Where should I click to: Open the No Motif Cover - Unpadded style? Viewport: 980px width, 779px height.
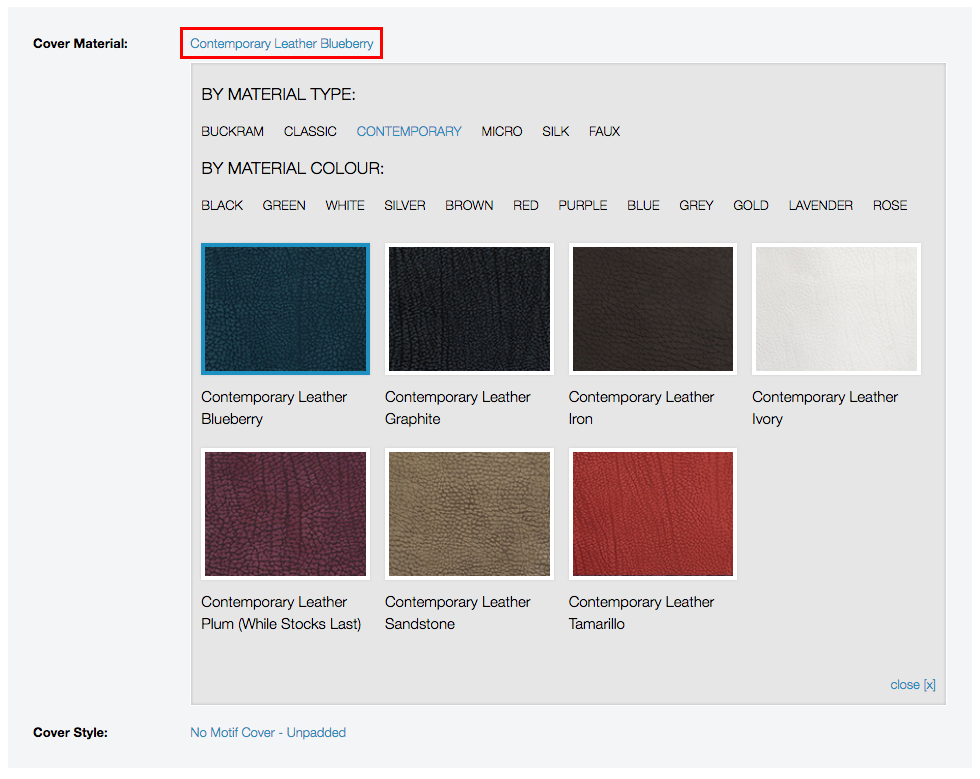(x=268, y=733)
